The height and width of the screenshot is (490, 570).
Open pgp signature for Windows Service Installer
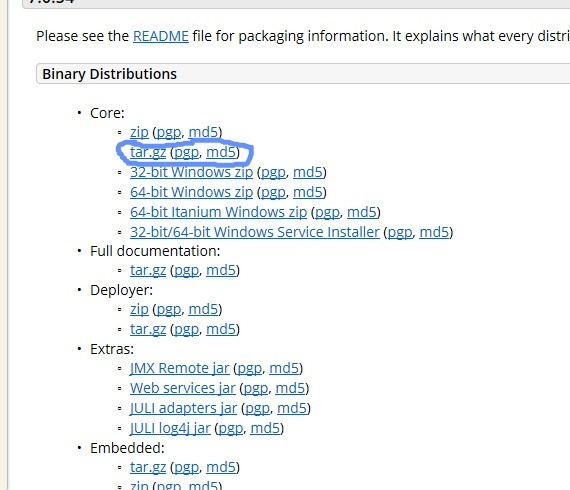(x=400, y=233)
